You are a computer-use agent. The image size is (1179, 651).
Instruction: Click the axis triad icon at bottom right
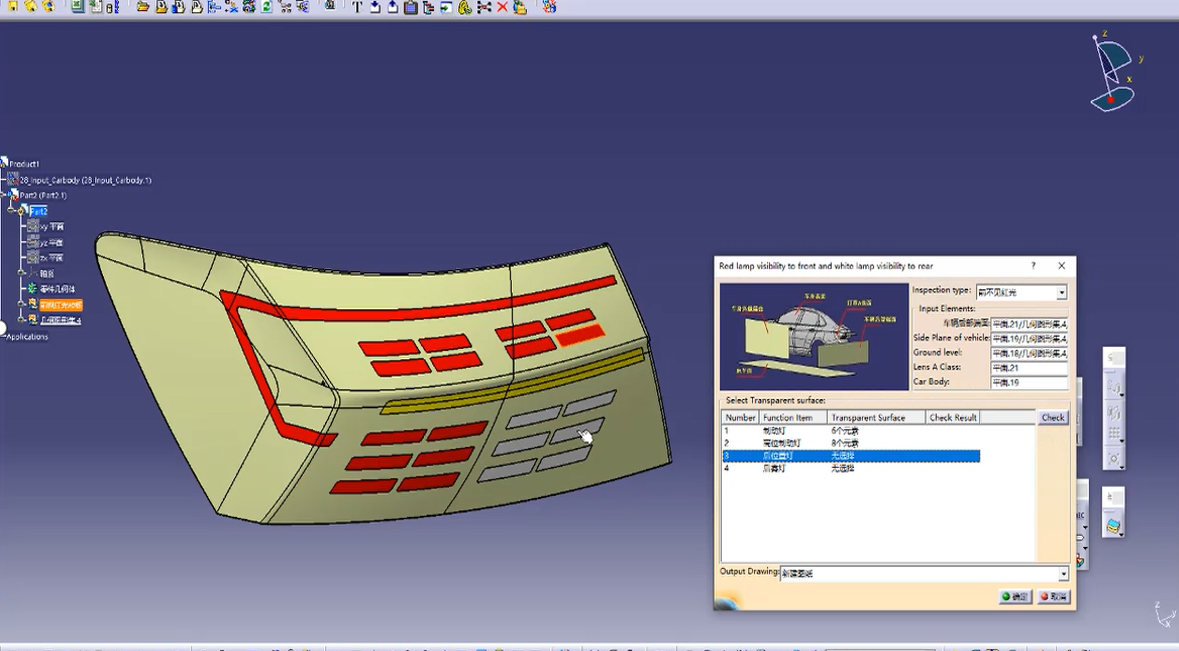click(x=1162, y=613)
